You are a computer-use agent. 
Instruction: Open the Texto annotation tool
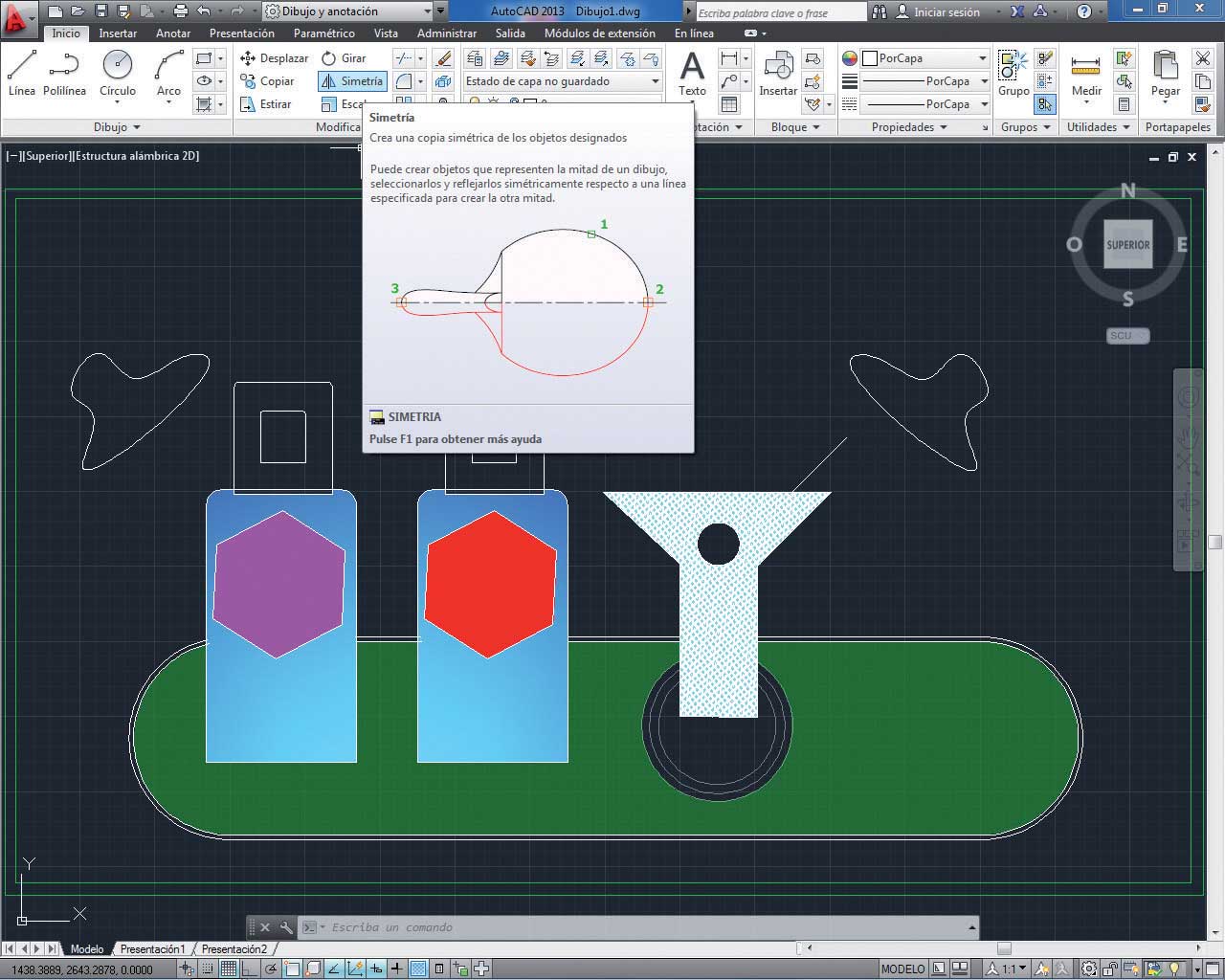692,74
